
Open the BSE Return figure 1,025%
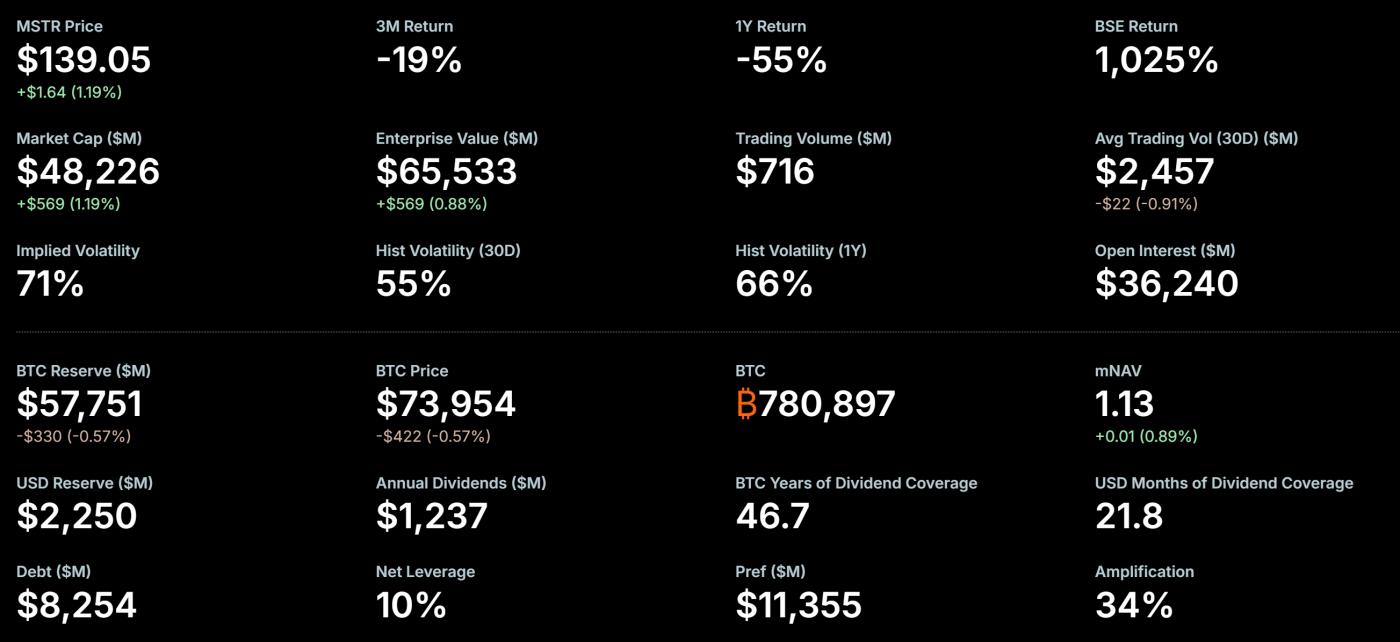(x=1156, y=60)
